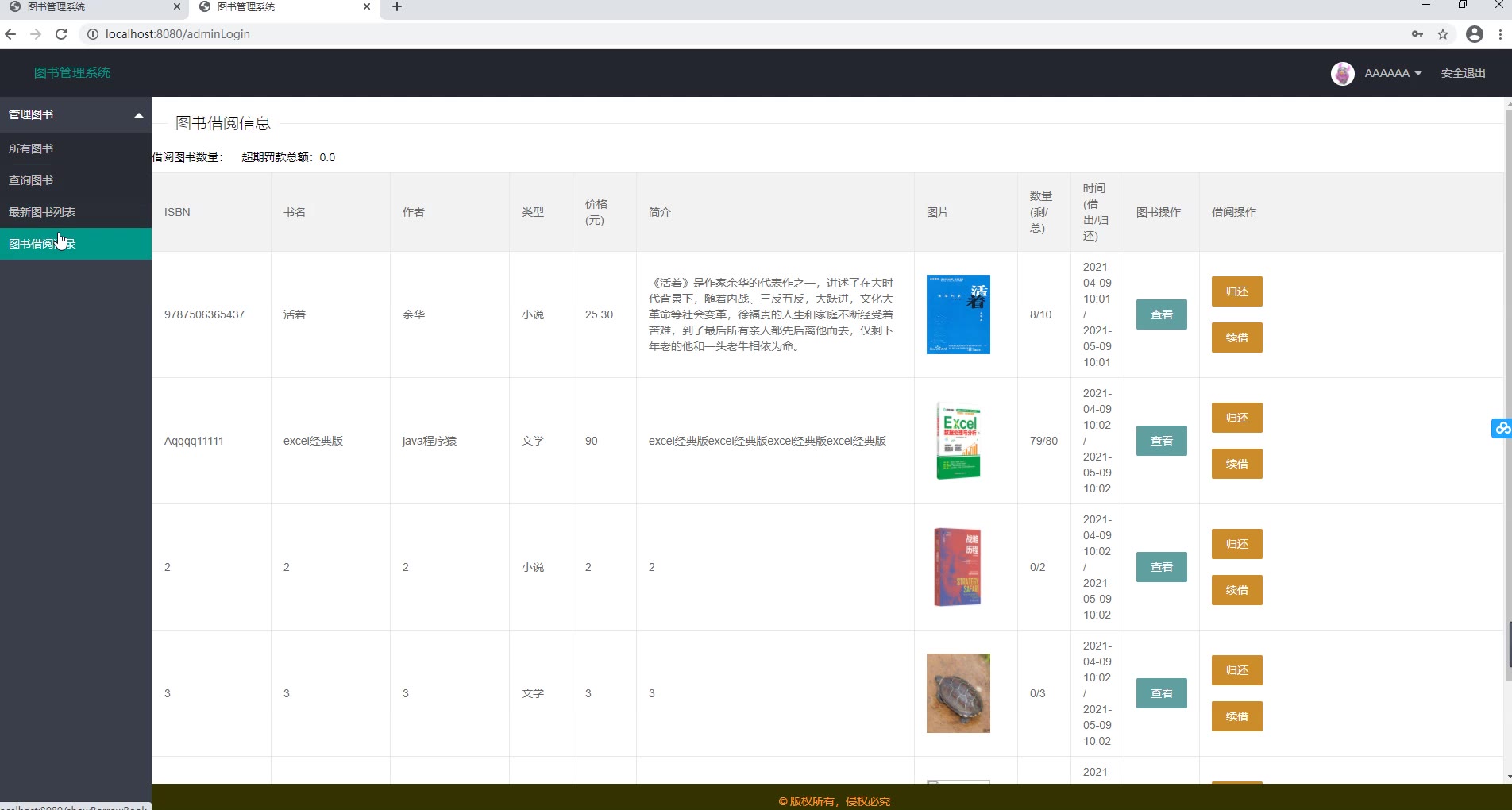This screenshot has height=810, width=1512.
Task: Click 归还 for the book 活着
Action: (1237, 291)
